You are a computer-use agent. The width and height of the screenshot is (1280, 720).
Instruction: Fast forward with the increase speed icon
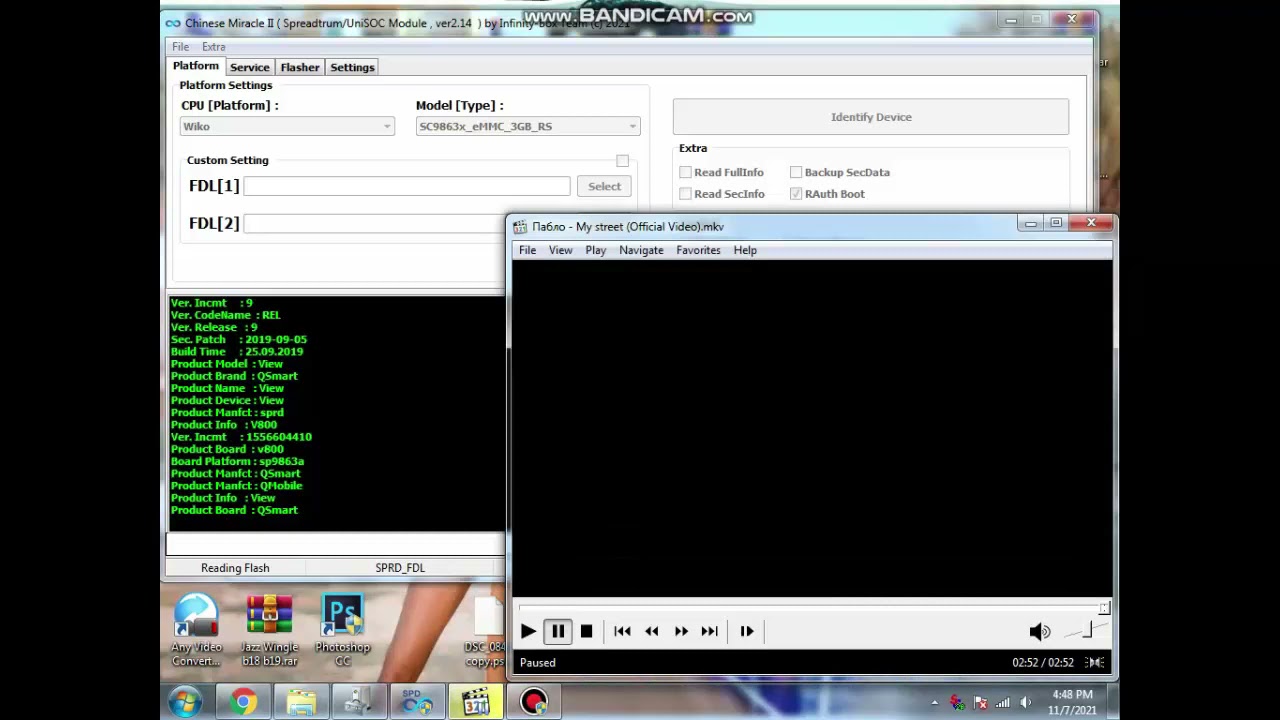(681, 631)
